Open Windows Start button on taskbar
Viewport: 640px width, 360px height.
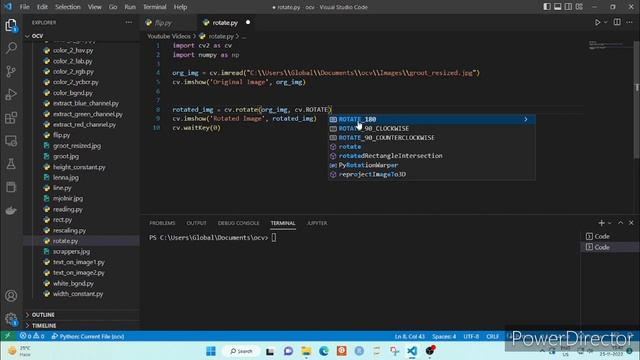point(211,351)
